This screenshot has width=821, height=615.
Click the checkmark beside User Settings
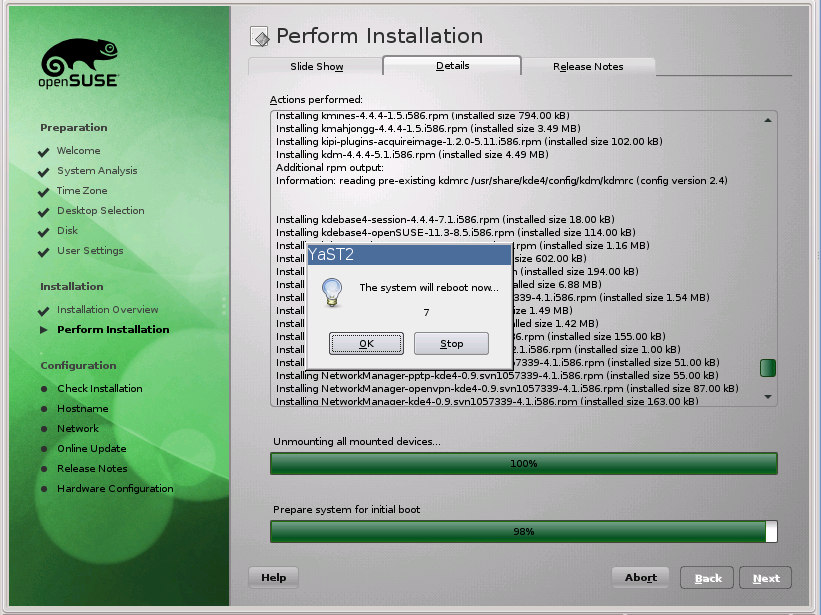pyautogui.click(x=43, y=252)
